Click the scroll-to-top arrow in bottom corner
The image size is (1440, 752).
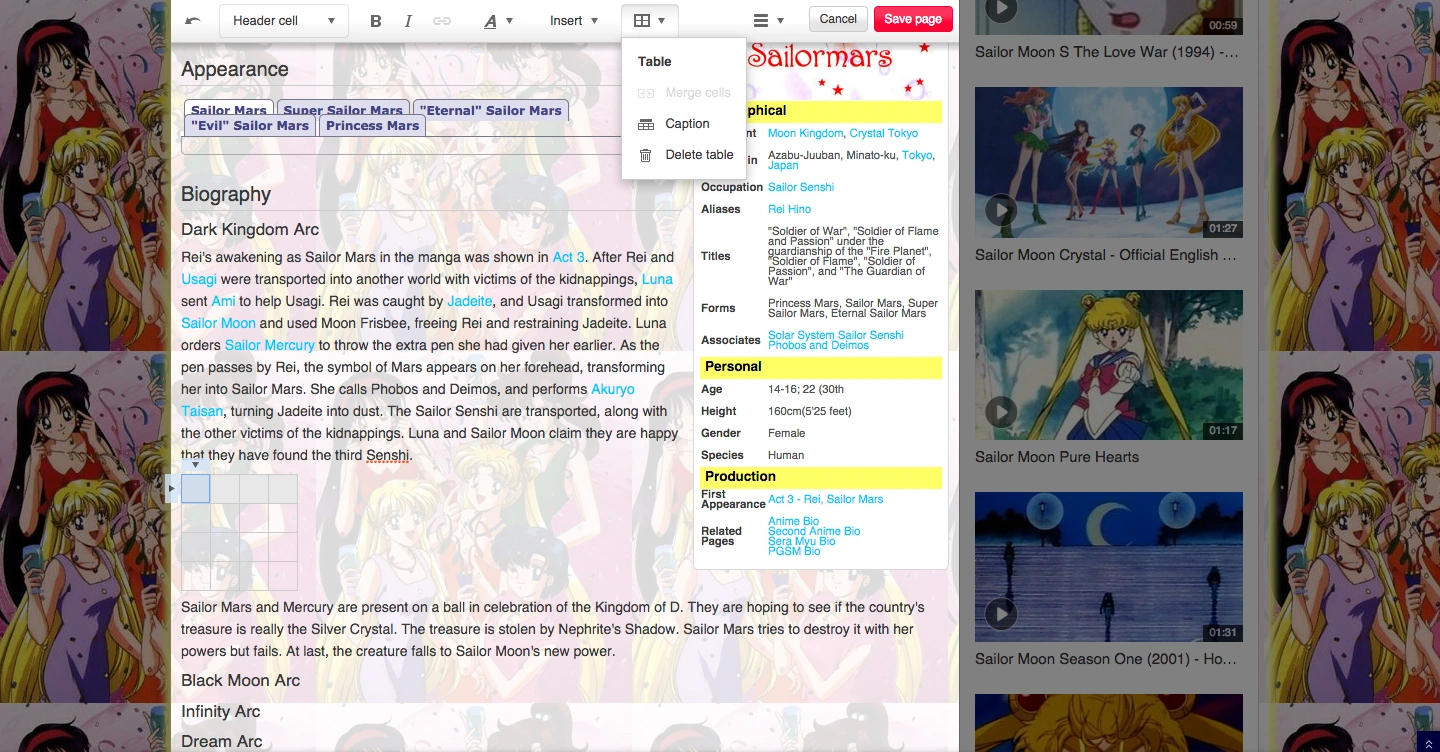[x=1428, y=741]
